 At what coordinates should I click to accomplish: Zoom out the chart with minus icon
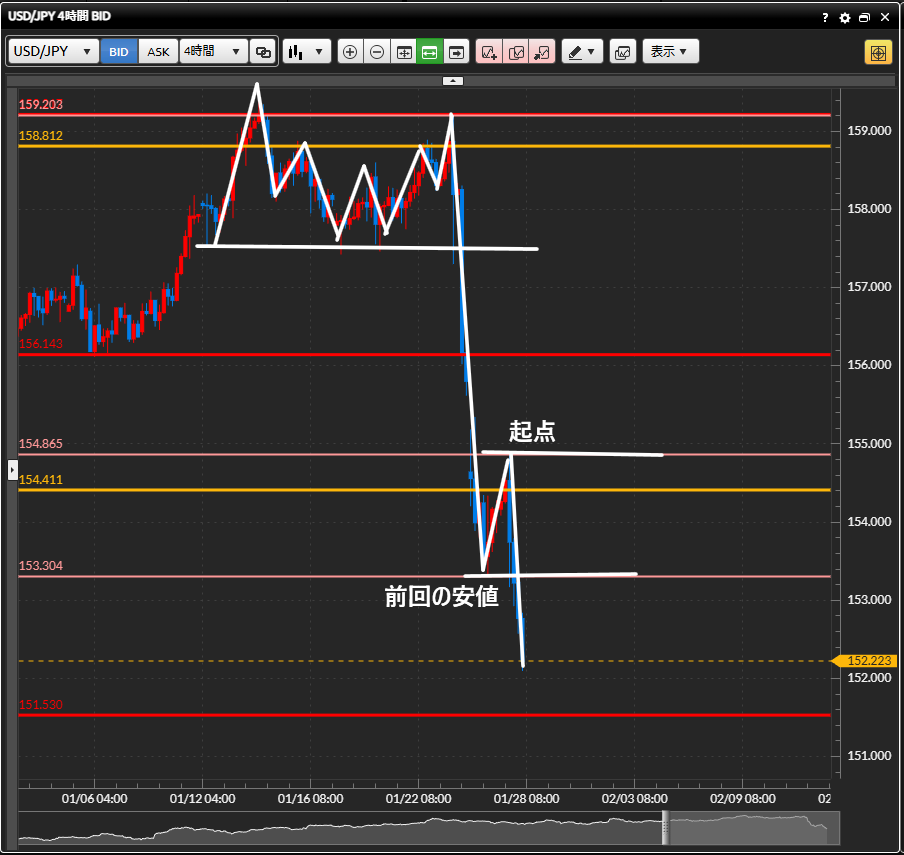pos(377,51)
